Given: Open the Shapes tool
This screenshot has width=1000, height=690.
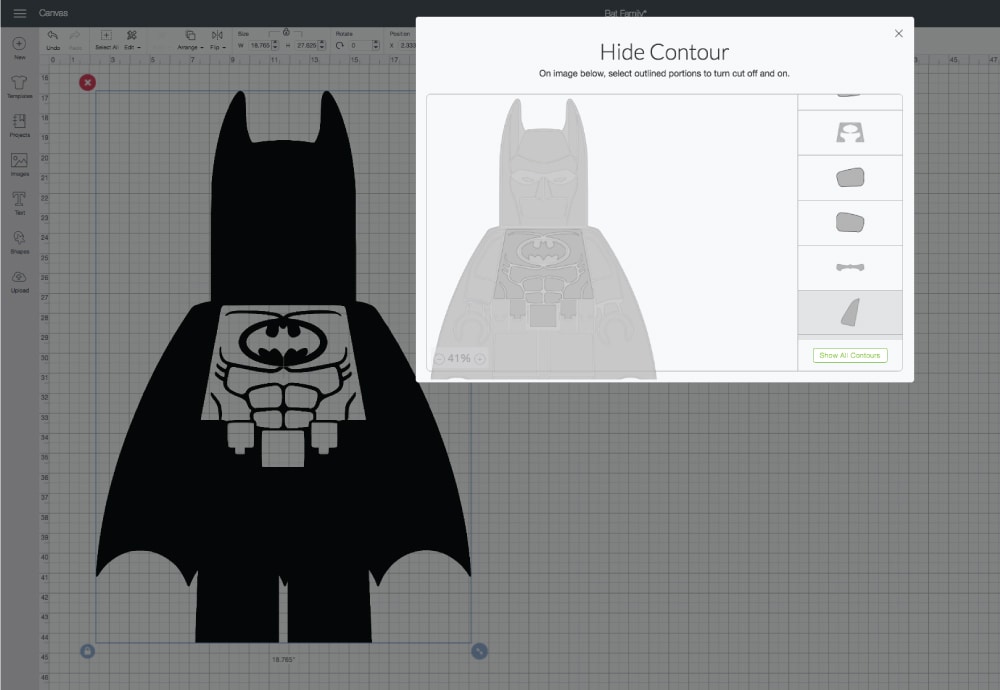Looking at the screenshot, I should coord(19,239).
